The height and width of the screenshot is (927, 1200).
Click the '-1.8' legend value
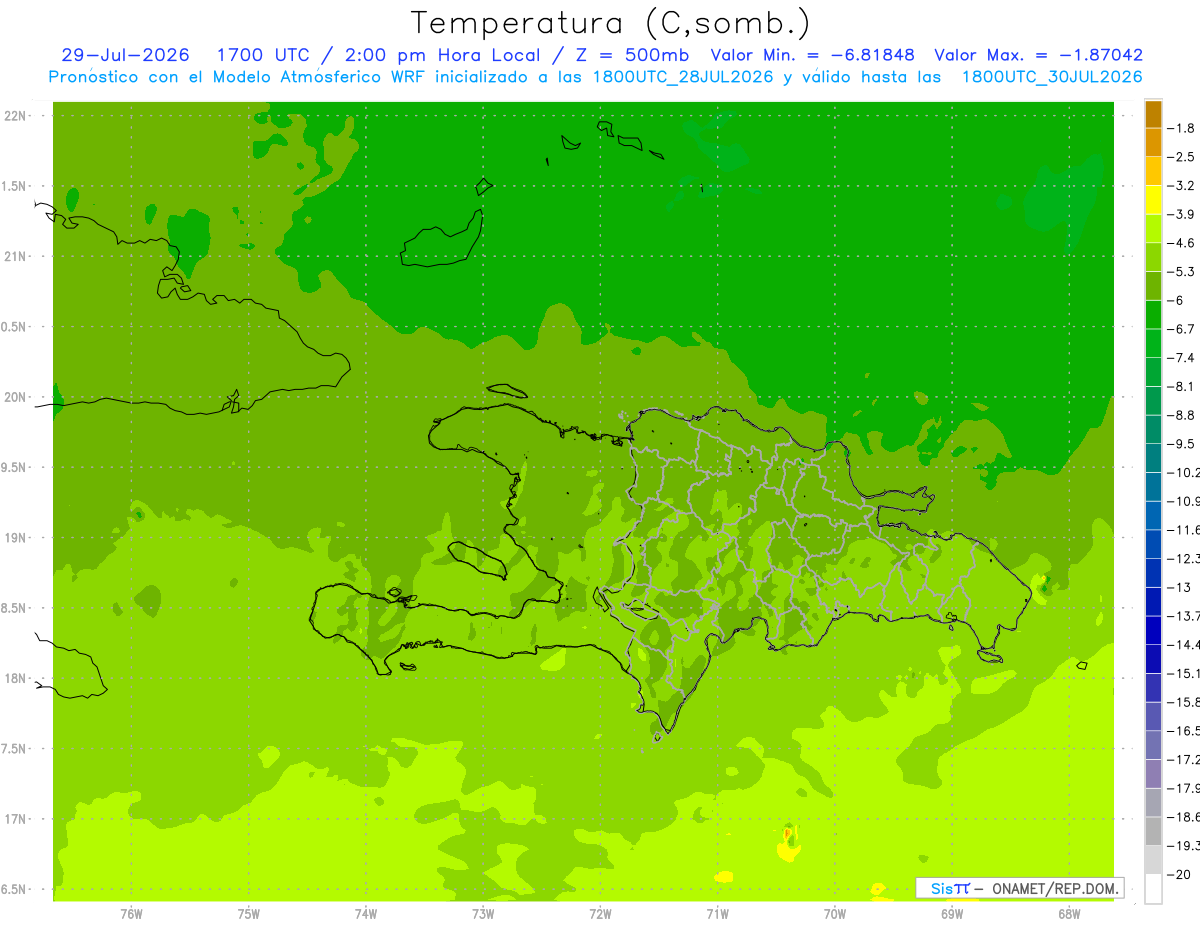[1181, 128]
